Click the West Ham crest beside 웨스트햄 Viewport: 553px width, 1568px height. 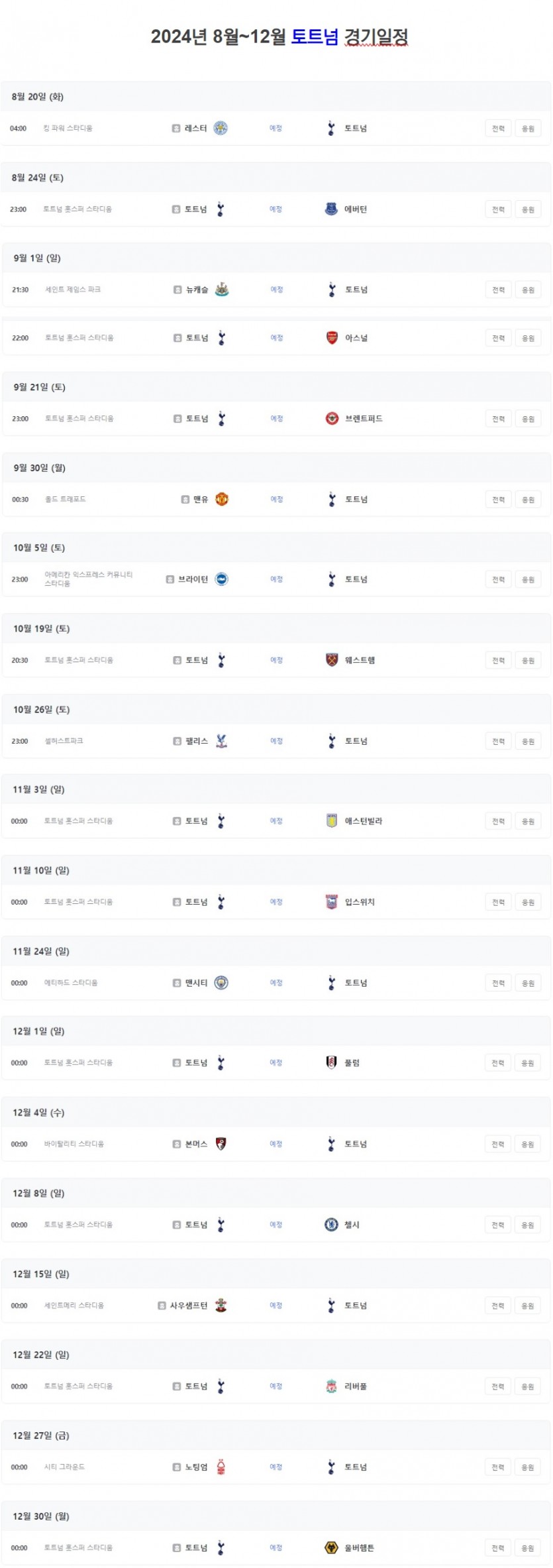coord(332,660)
